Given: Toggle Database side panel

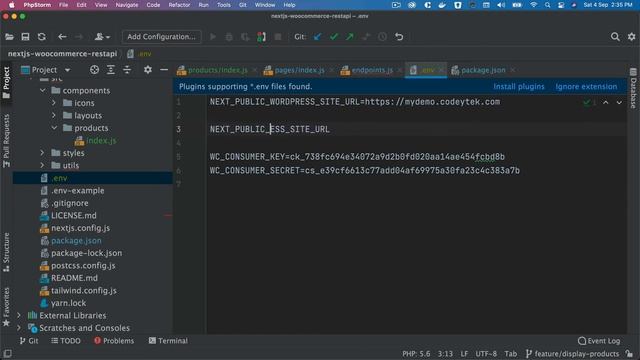Looking at the screenshot, I should tap(633, 89).
